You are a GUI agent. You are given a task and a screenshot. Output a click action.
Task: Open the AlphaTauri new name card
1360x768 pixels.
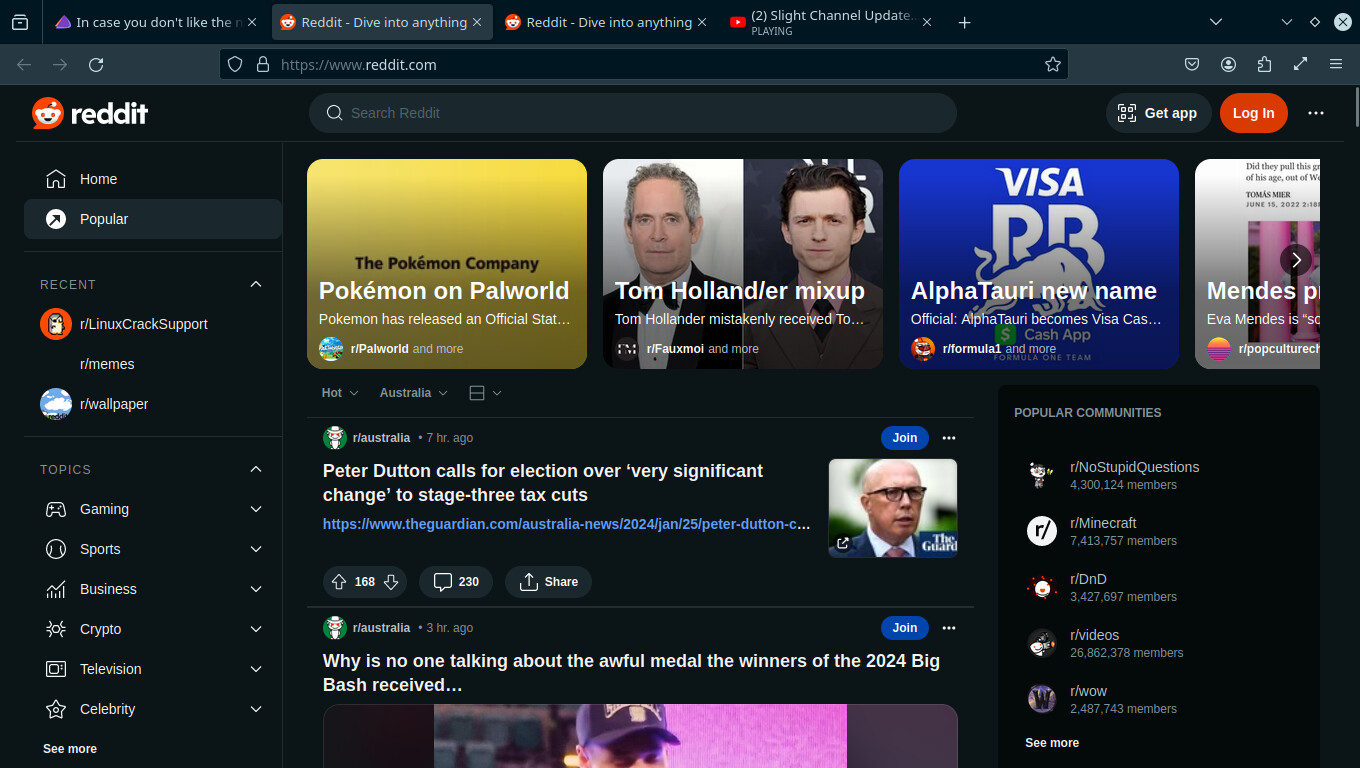pyautogui.click(x=1039, y=264)
